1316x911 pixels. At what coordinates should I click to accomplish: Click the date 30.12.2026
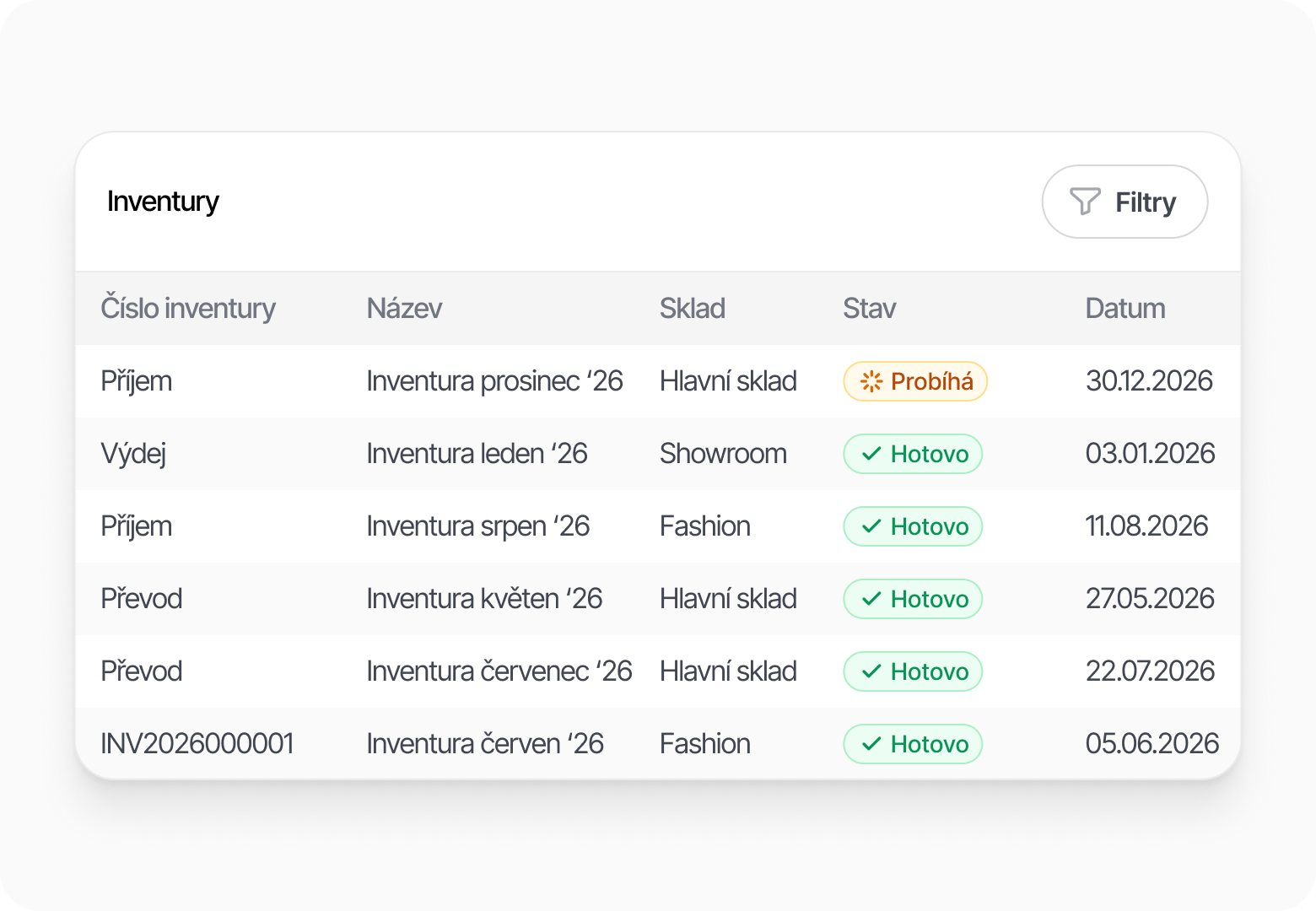(x=1149, y=381)
